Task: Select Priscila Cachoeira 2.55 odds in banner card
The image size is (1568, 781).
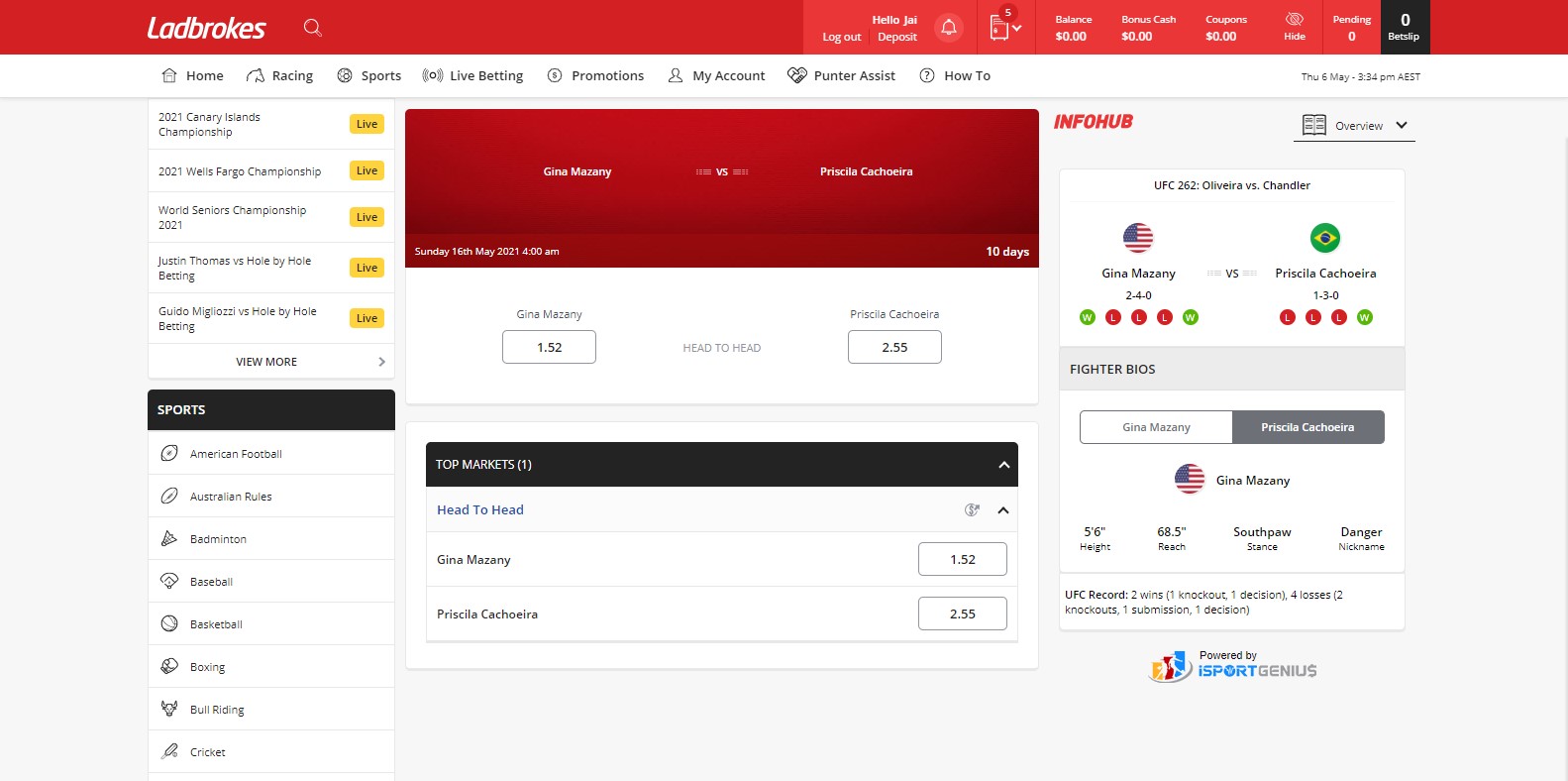Action: coord(894,347)
